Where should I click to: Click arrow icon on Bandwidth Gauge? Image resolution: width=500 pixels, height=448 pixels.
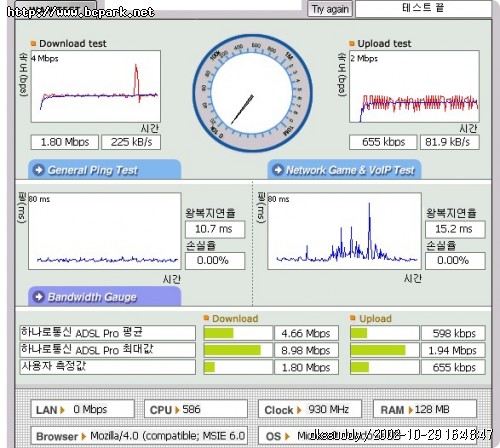tap(39, 296)
